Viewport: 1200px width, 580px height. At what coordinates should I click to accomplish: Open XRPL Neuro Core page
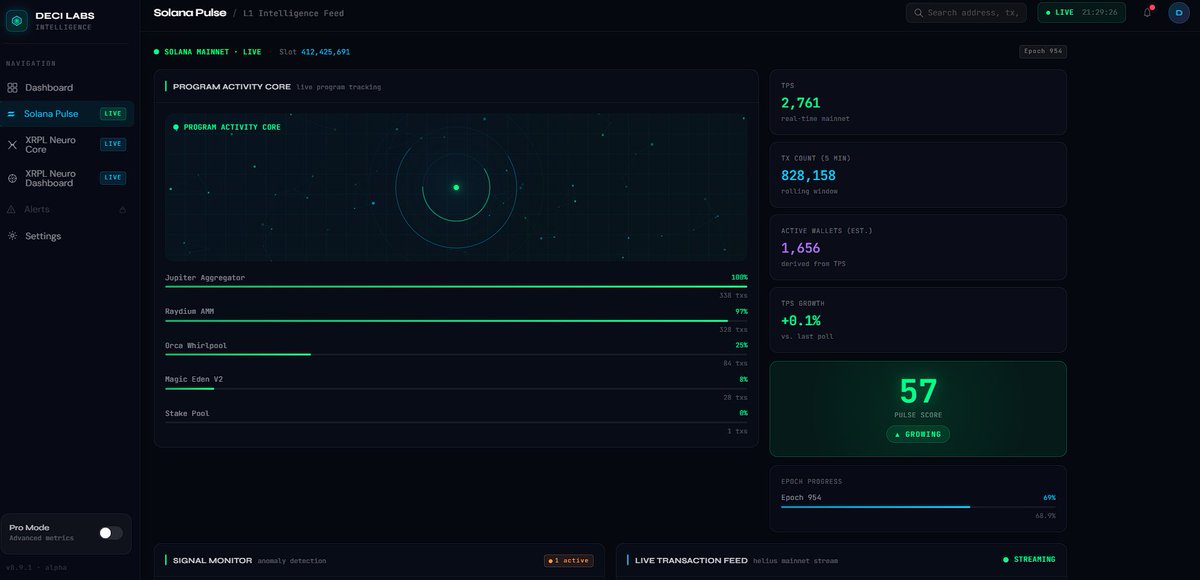(x=67, y=144)
